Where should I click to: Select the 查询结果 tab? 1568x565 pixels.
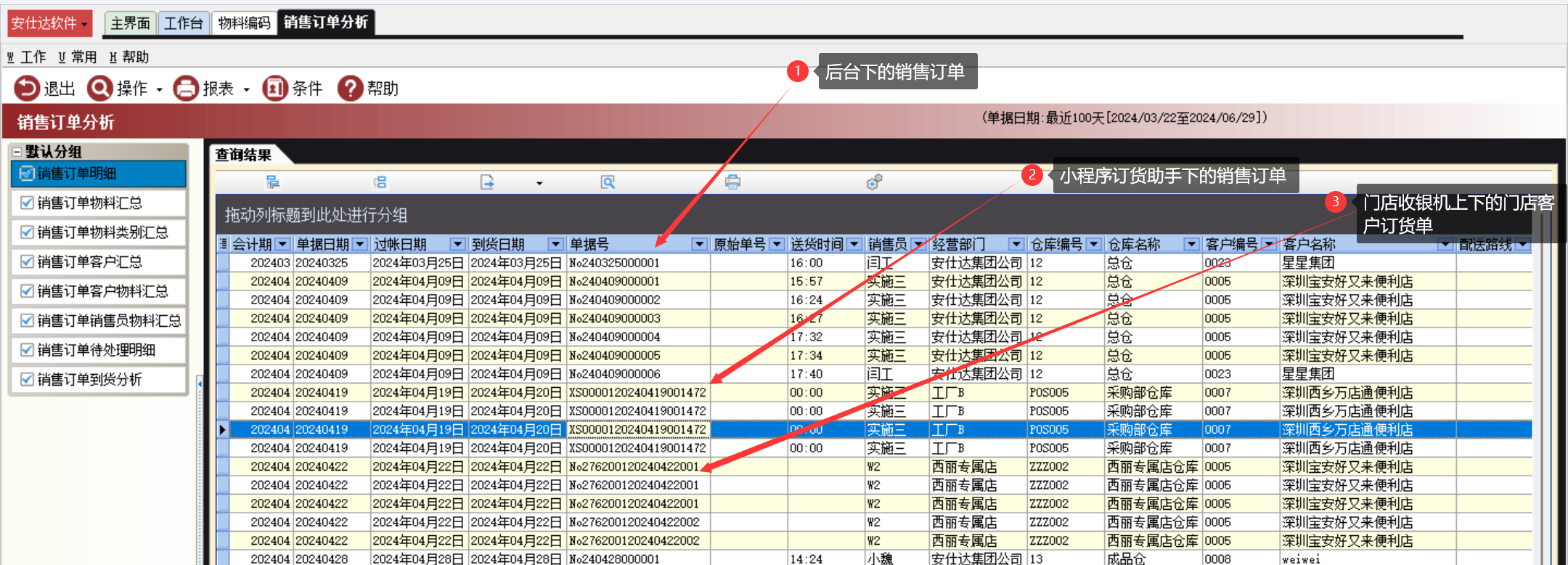pos(243,155)
